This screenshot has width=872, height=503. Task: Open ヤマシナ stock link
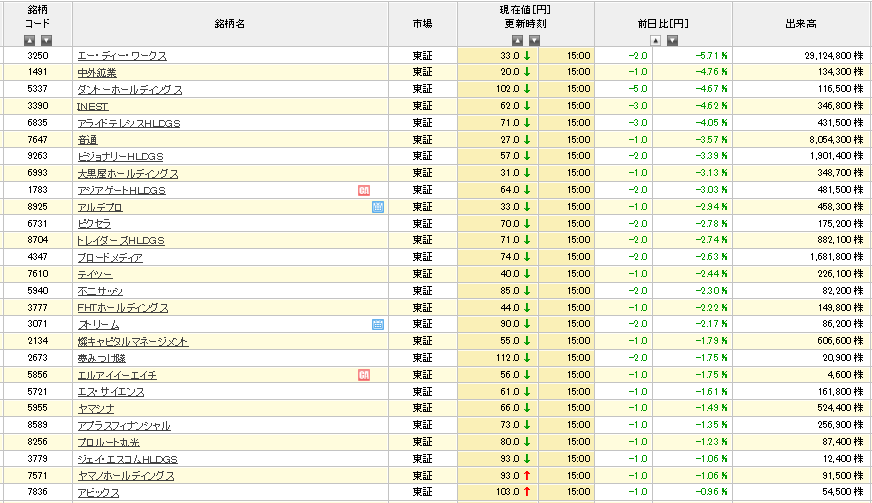(x=96, y=408)
